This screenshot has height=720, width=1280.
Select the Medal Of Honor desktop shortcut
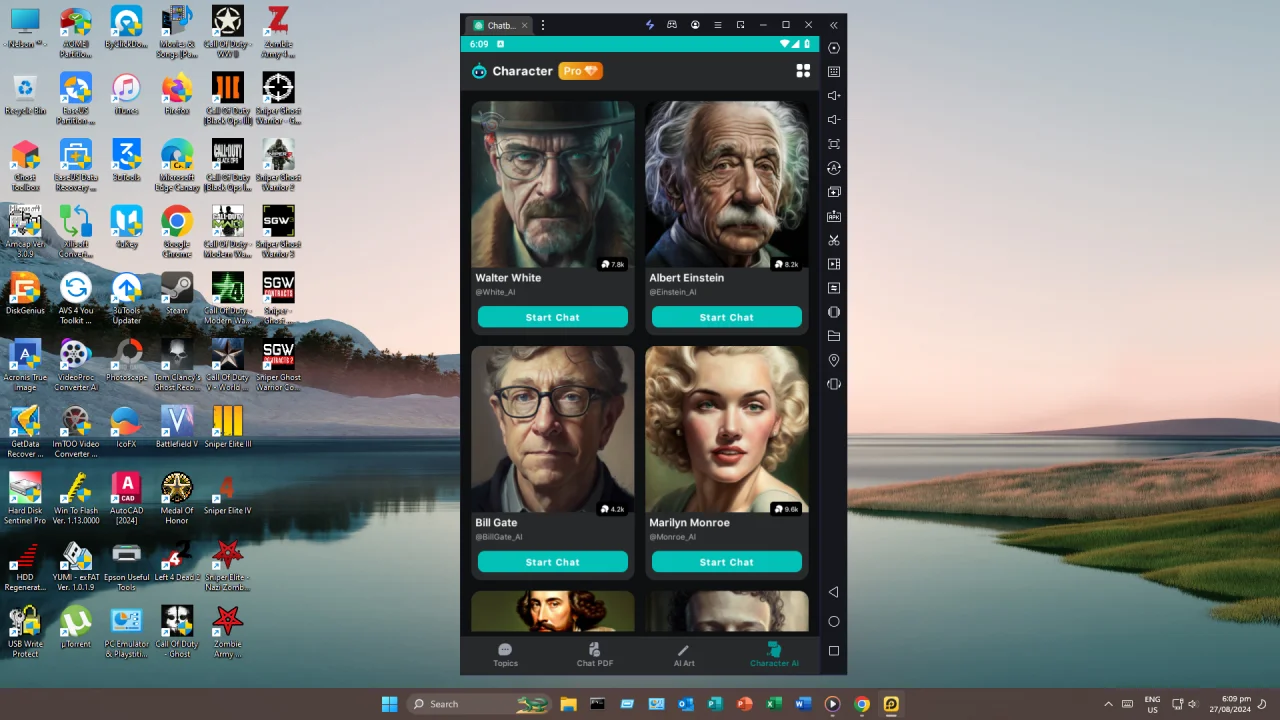pos(177,498)
